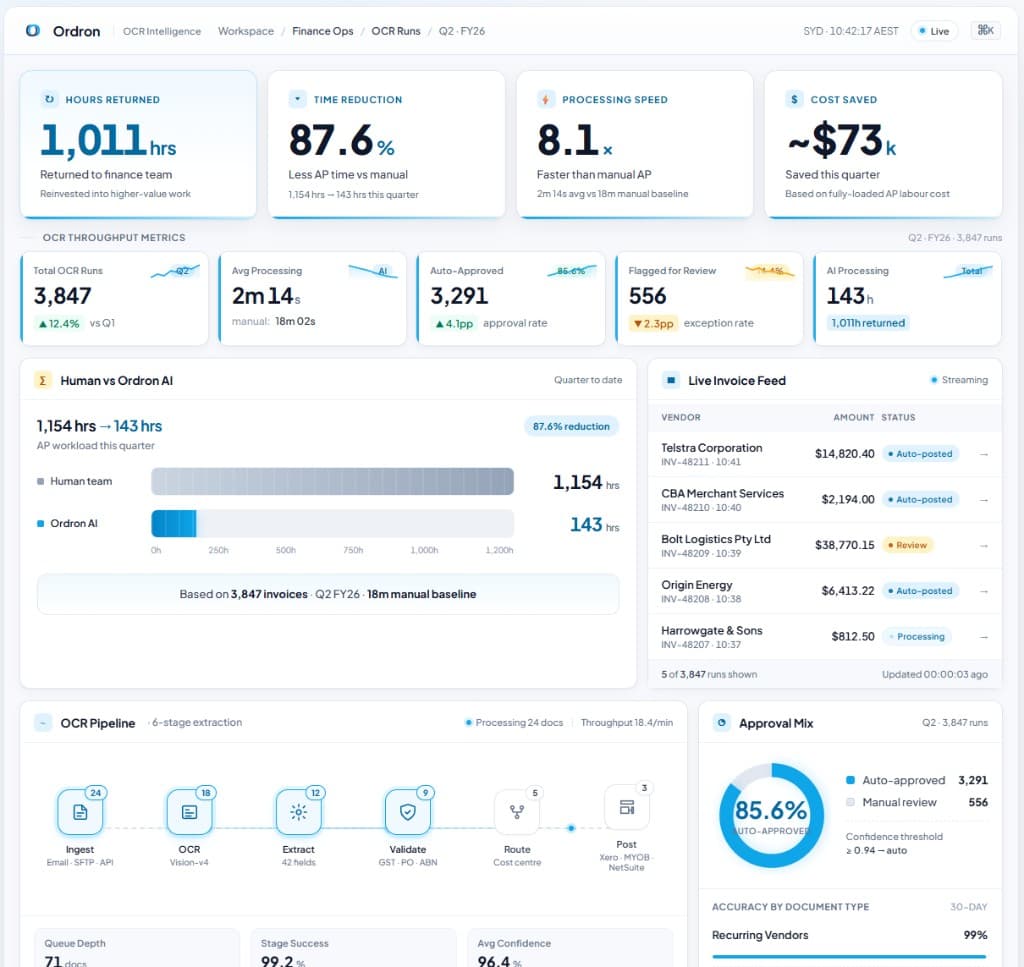Viewport: 1024px width, 967px height.
Task: Toggle the Auto-approved legend swatch
Action: [850, 780]
